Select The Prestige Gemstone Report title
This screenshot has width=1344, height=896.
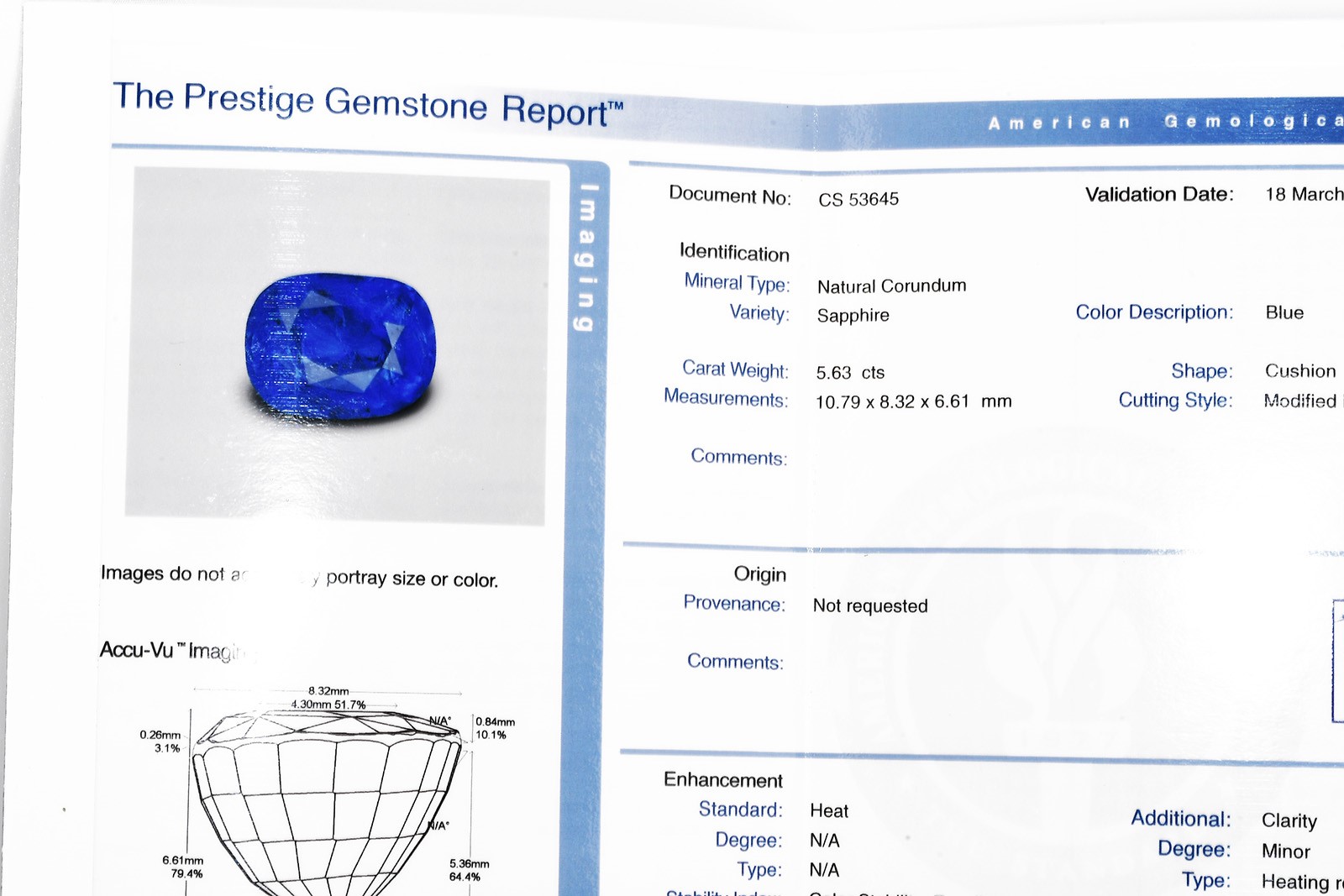pos(368,104)
